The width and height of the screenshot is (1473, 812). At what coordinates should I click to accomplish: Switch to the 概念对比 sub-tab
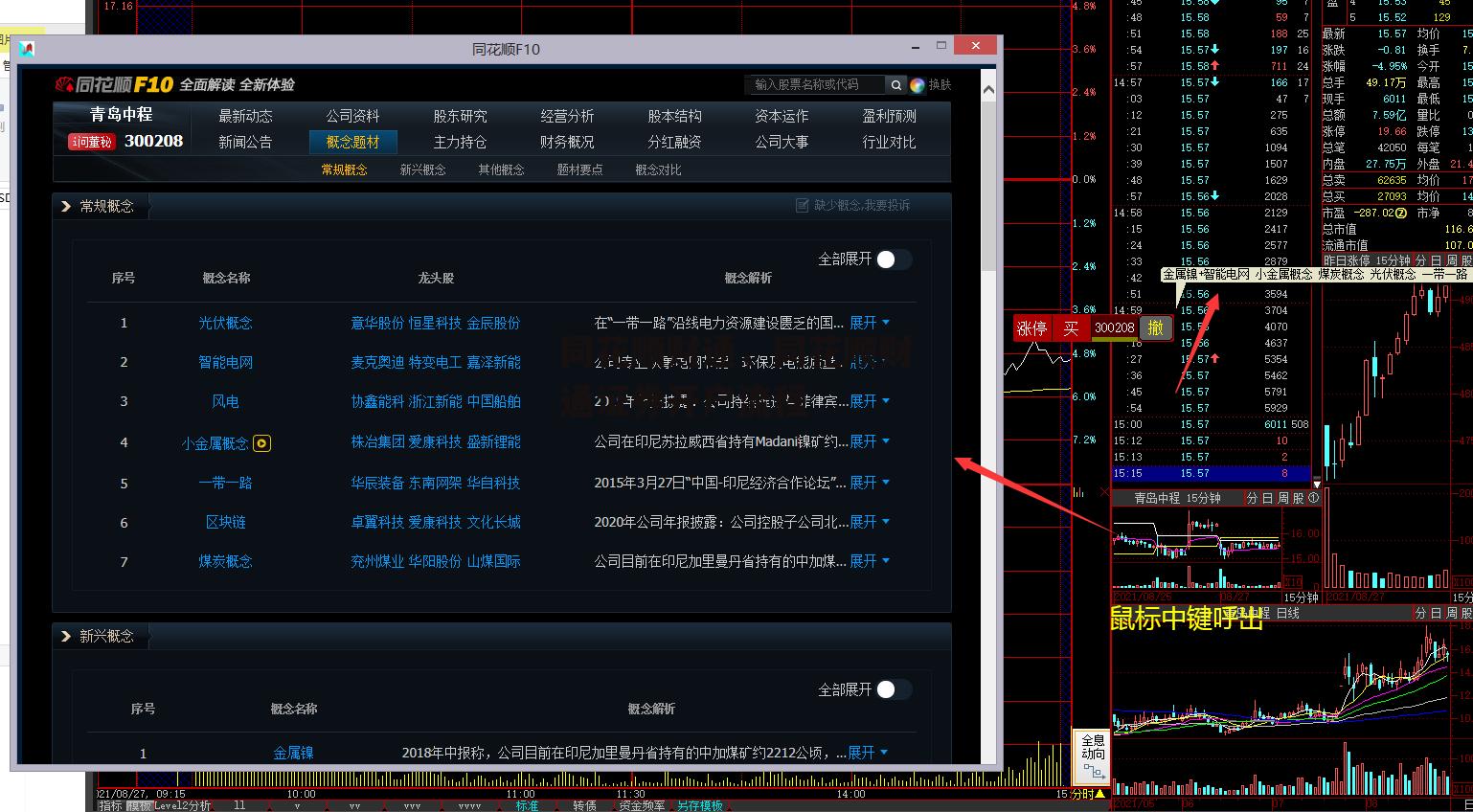point(658,169)
